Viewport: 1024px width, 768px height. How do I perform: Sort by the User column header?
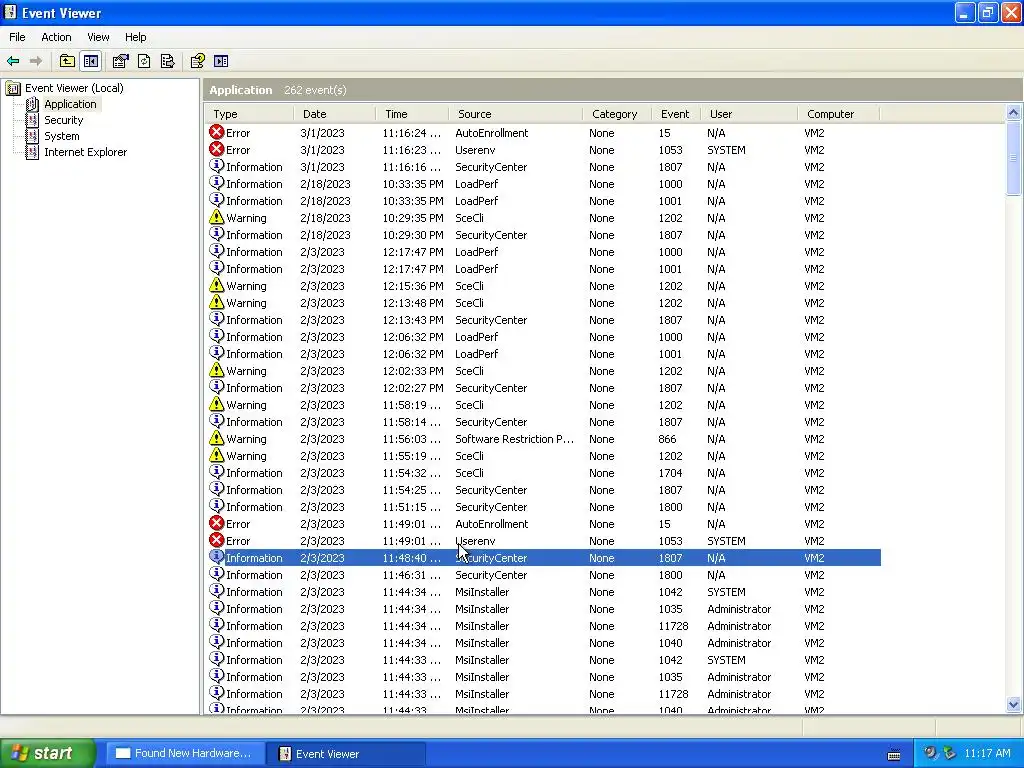(749, 114)
